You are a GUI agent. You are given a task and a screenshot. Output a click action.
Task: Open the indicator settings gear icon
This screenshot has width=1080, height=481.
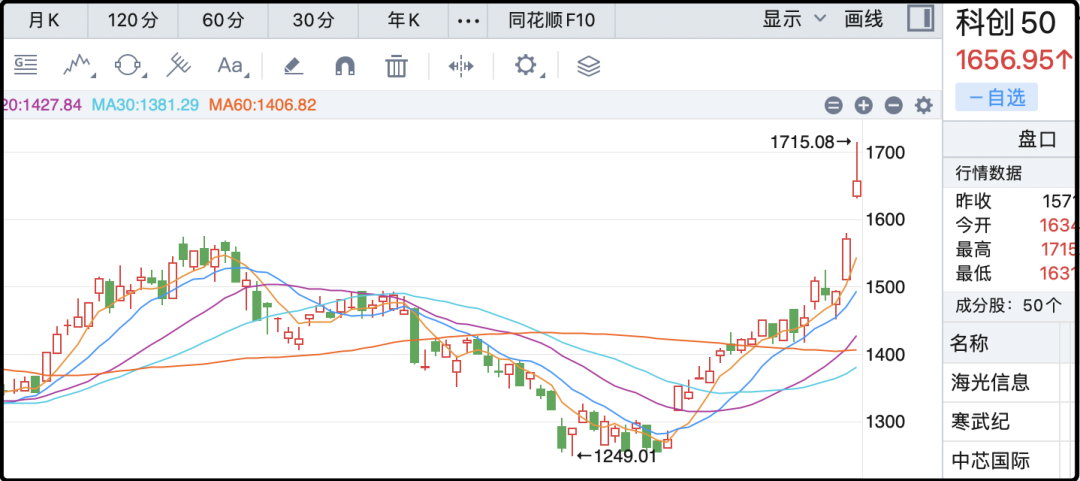924,105
